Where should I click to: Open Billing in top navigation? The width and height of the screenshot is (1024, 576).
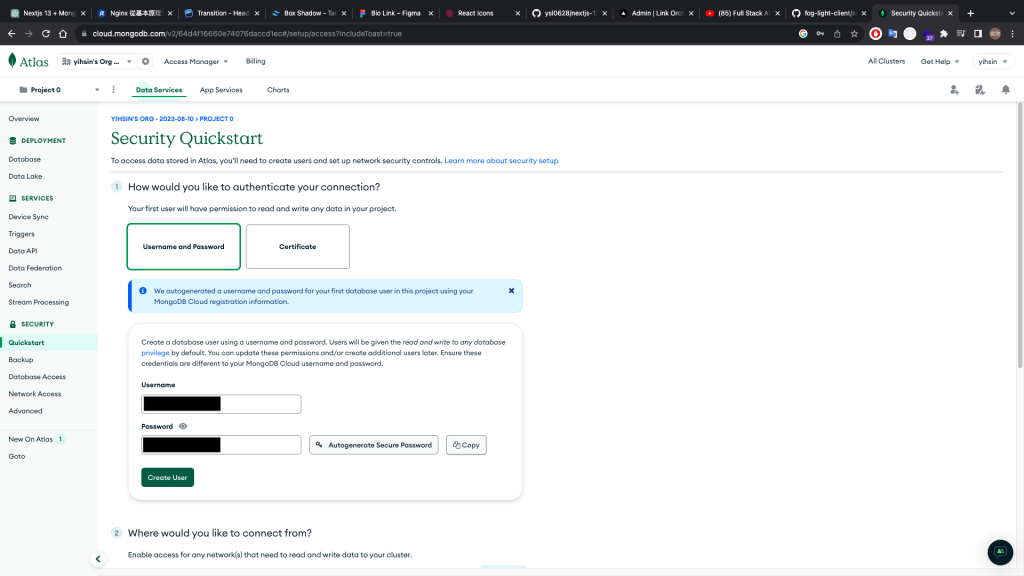[x=255, y=61]
